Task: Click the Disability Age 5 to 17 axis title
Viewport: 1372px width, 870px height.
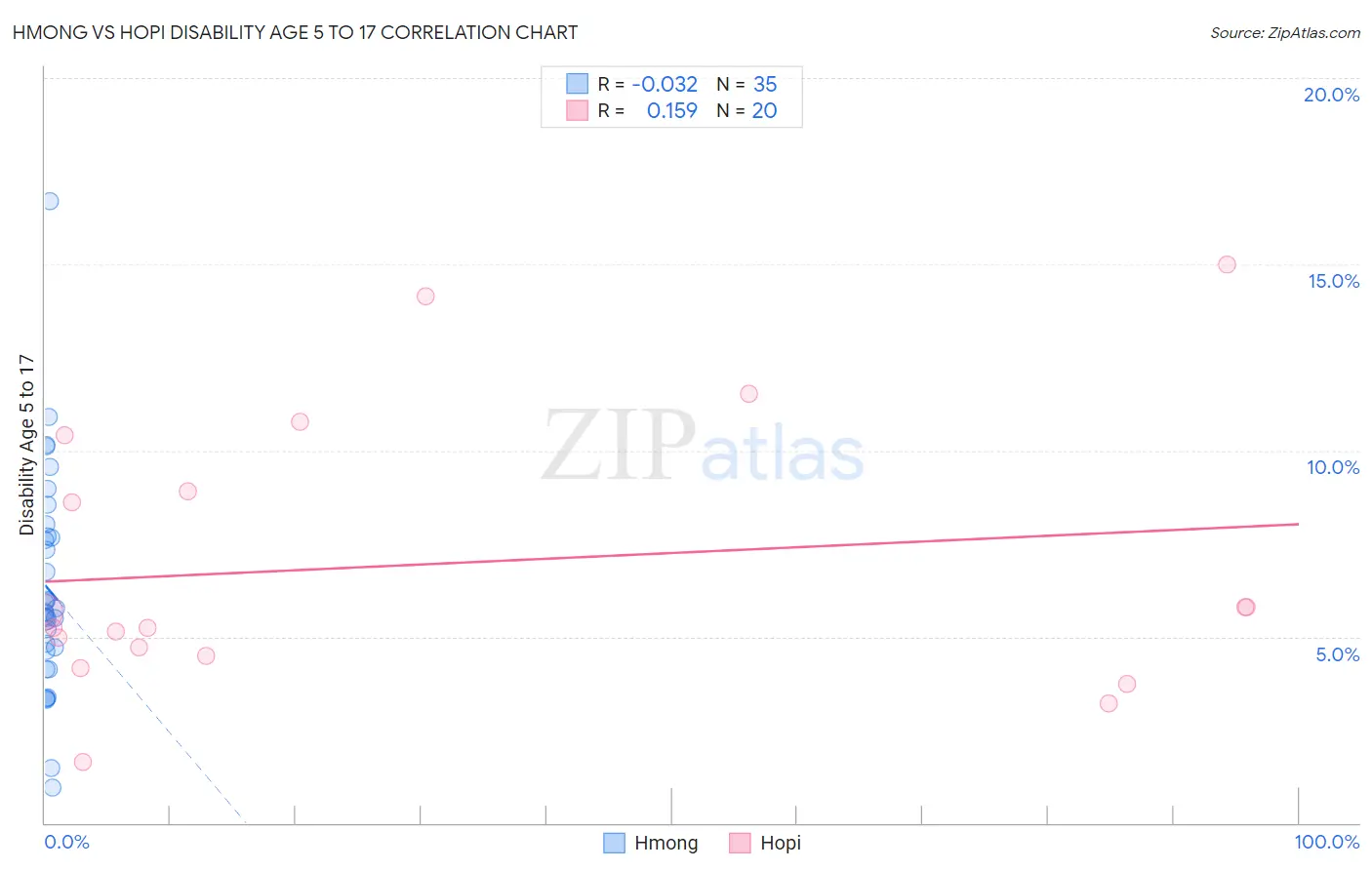Action: (x=26, y=445)
